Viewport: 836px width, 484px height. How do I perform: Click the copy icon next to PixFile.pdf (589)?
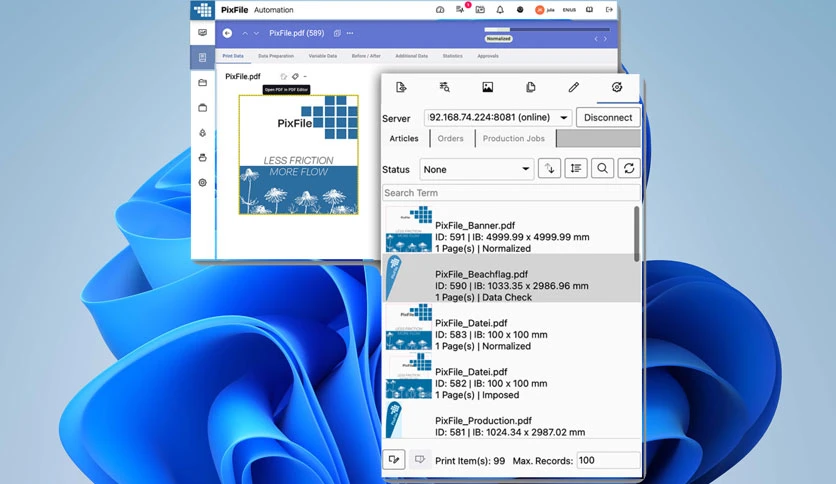click(x=337, y=33)
